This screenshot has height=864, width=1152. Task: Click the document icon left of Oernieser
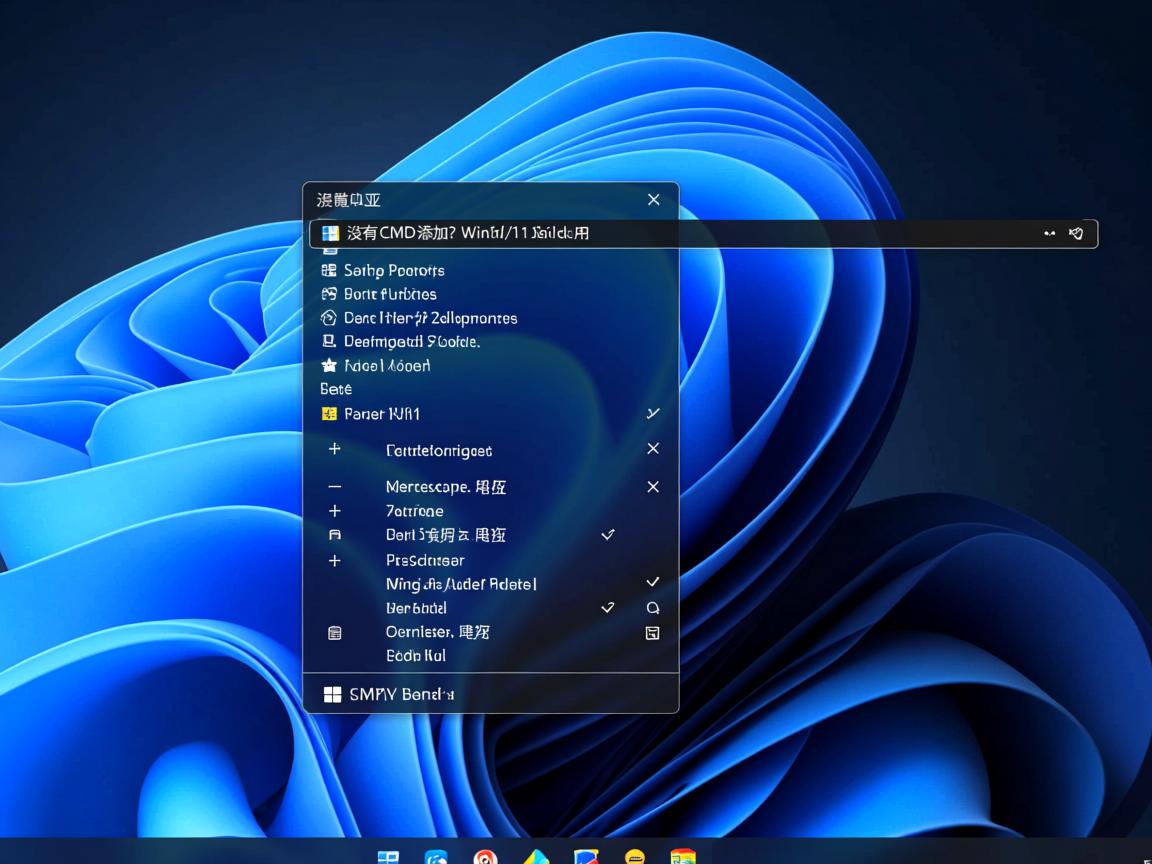pyautogui.click(x=335, y=633)
